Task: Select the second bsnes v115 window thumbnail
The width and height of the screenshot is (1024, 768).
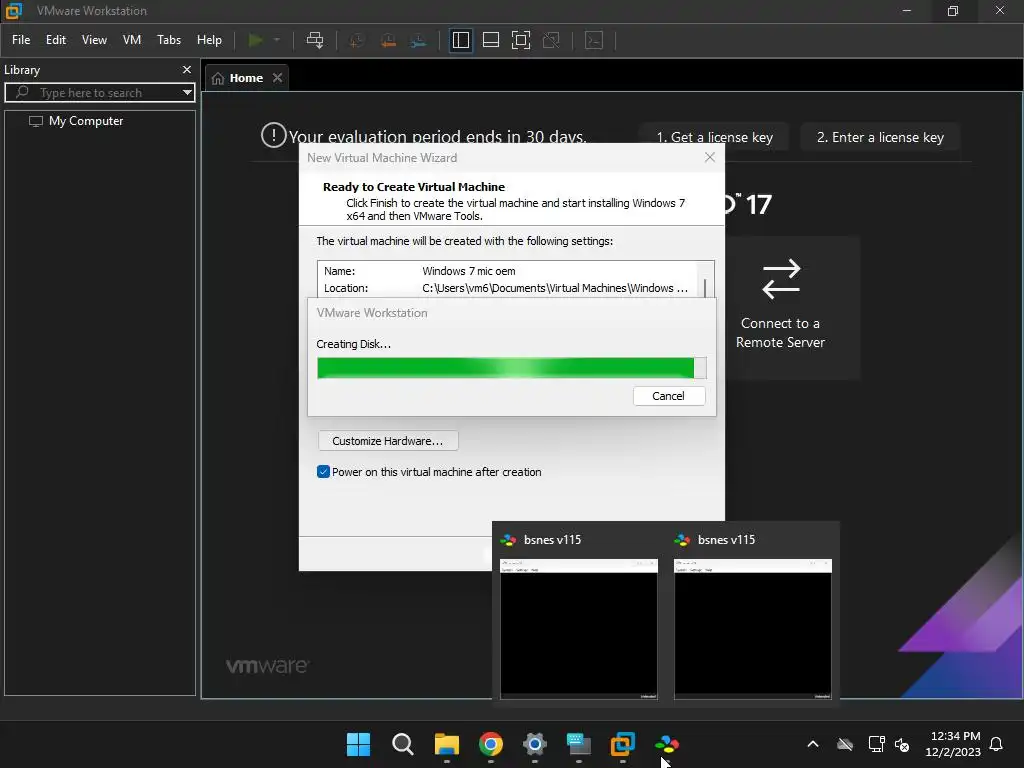Action: (753, 629)
